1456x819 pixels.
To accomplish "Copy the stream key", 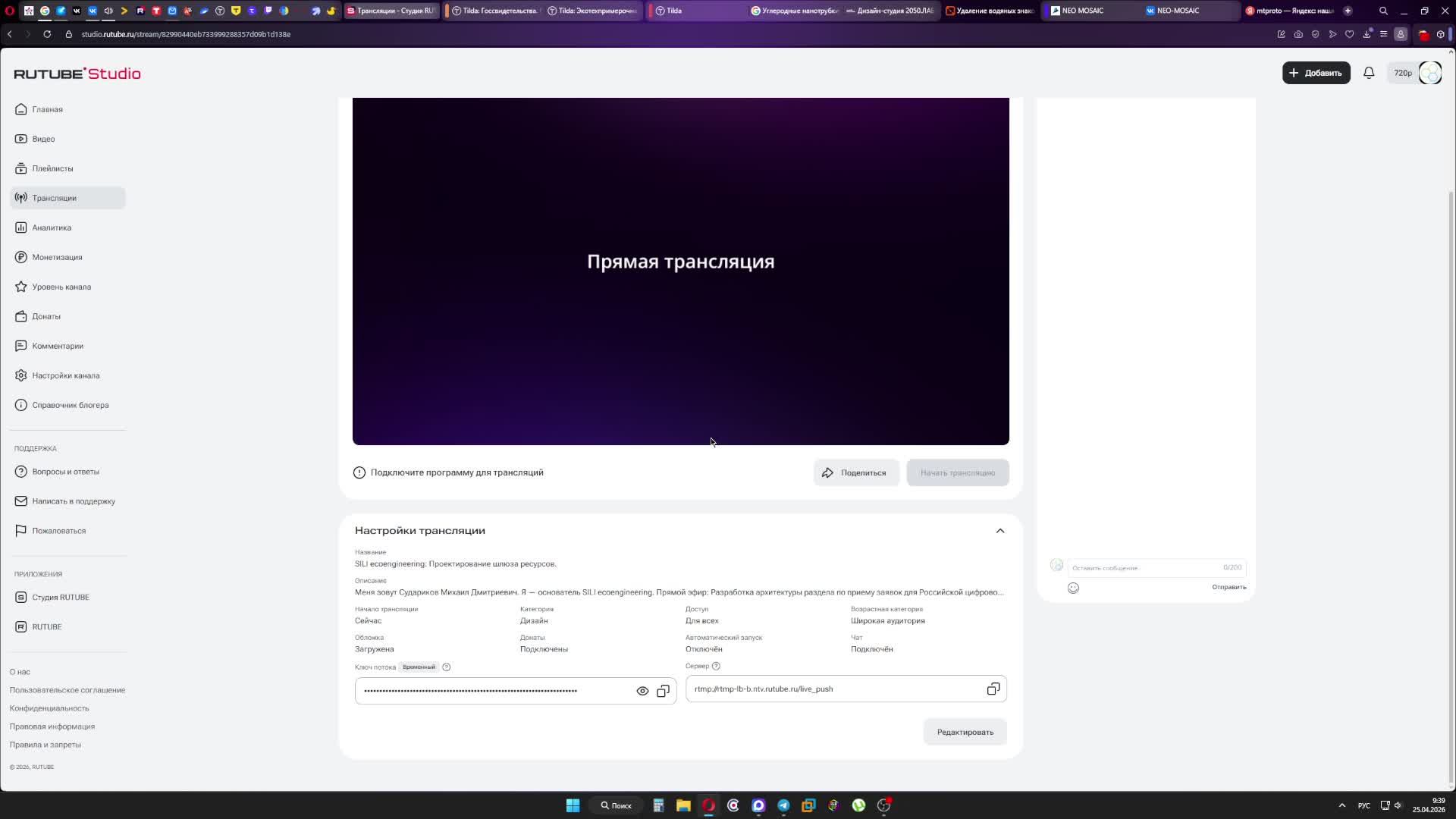I will coord(663,690).
